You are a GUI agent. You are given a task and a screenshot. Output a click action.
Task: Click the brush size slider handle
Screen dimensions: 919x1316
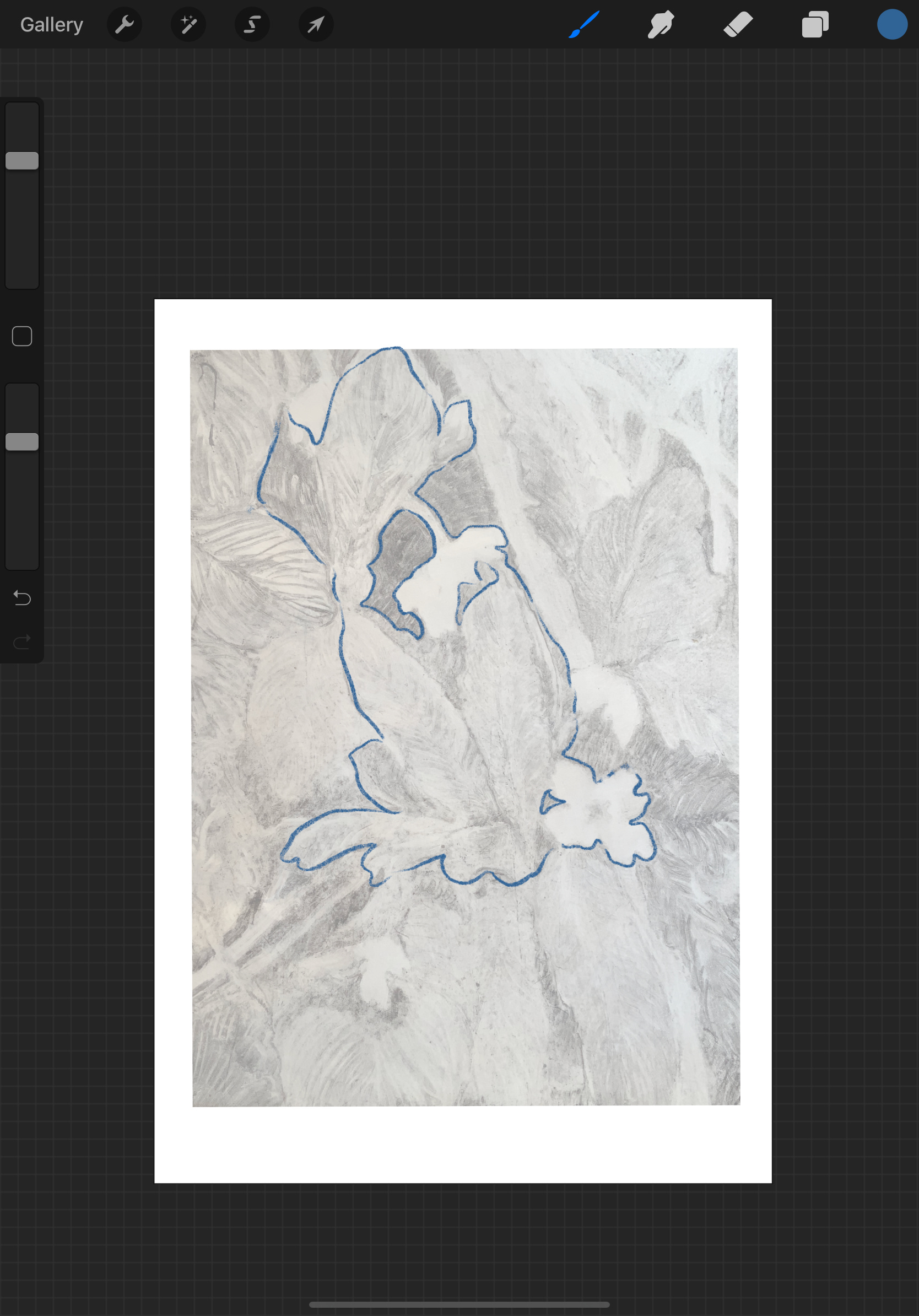pyautogui.click(x=23, y=161)
